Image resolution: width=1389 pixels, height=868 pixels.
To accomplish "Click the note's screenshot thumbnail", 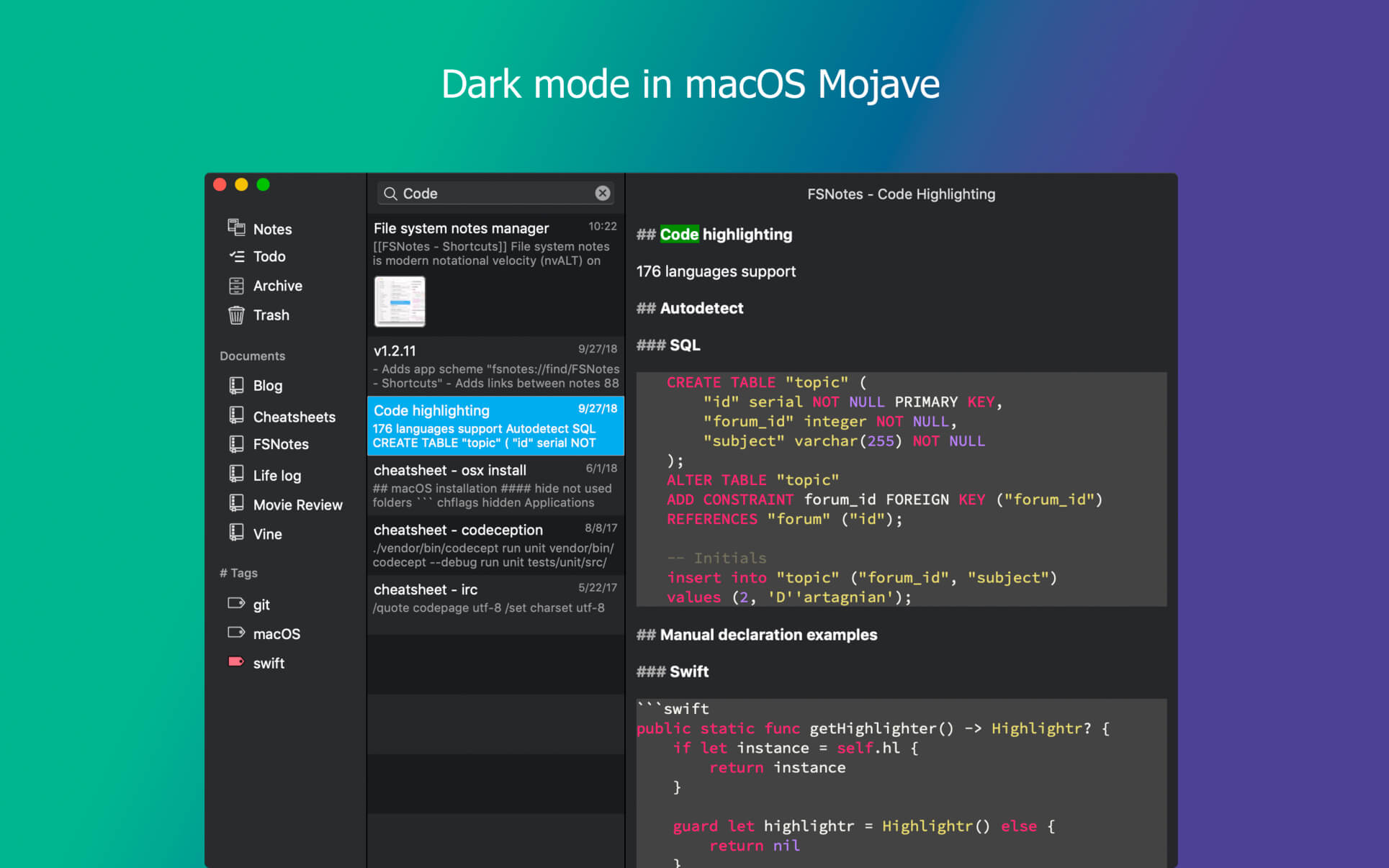I will [x=400, y=302].
